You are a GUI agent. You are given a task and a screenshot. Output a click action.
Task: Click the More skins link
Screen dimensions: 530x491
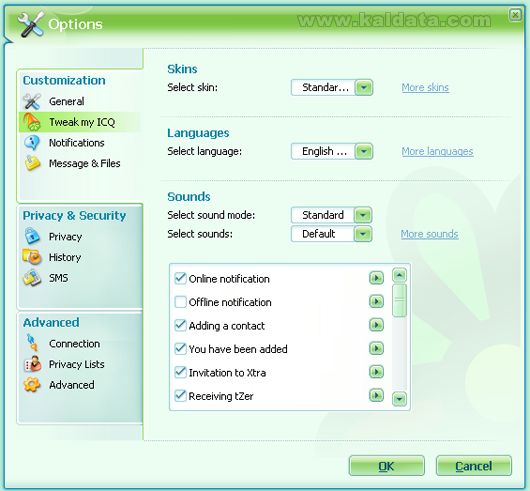425,88
